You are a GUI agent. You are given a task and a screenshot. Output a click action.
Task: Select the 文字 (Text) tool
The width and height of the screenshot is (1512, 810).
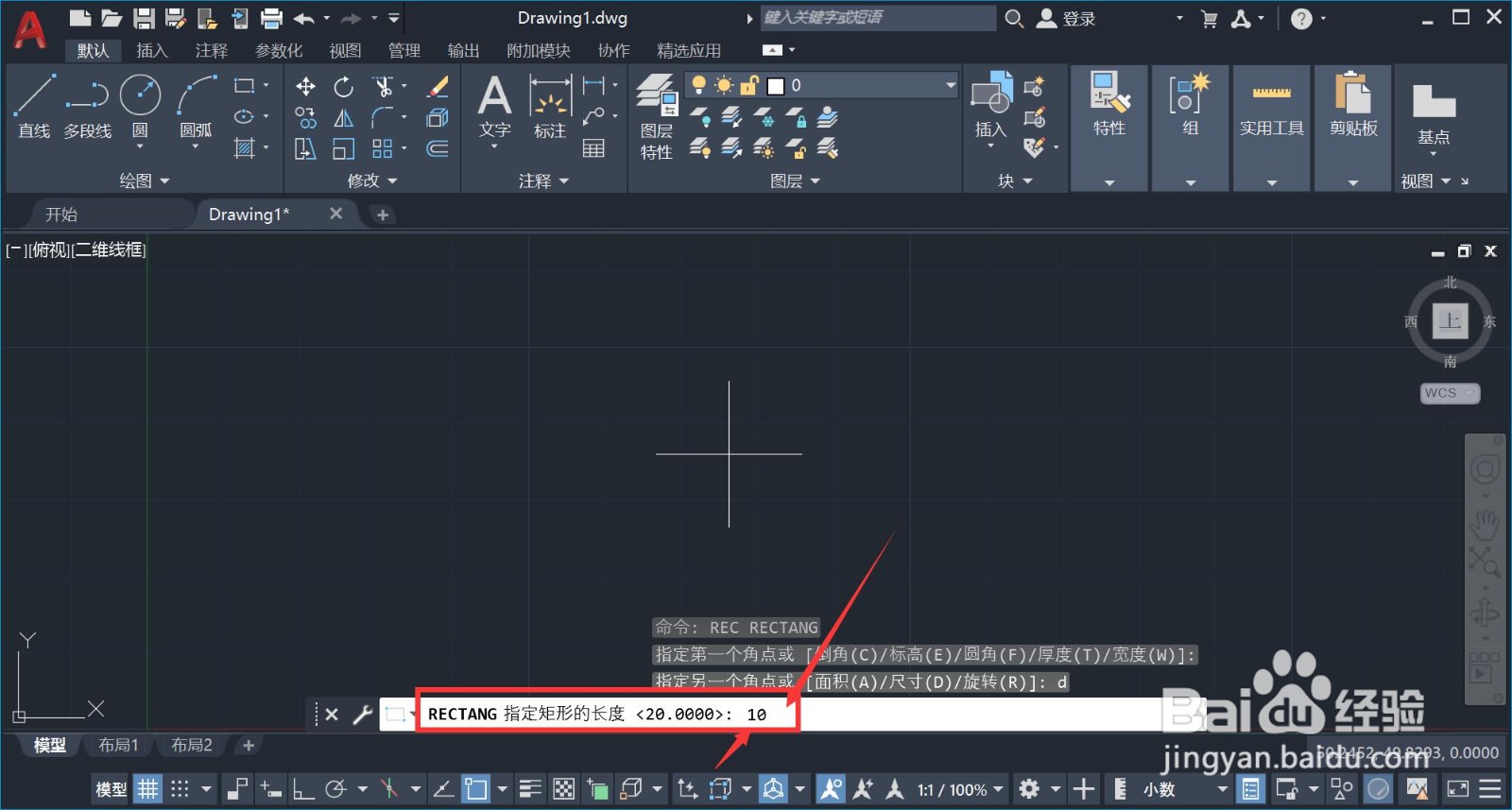click(494, 107)
